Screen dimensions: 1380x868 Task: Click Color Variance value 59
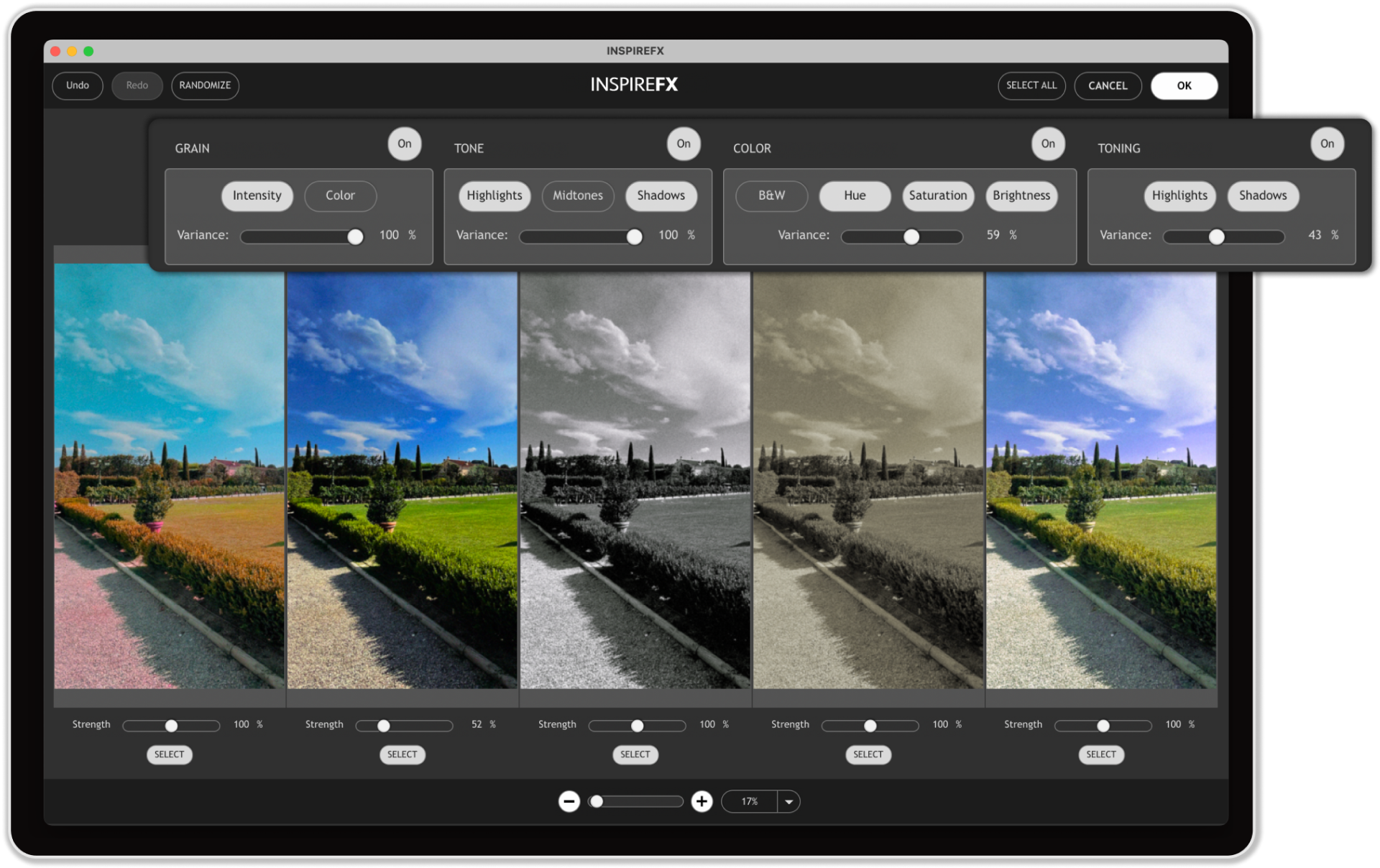click(x=993, y=235)
